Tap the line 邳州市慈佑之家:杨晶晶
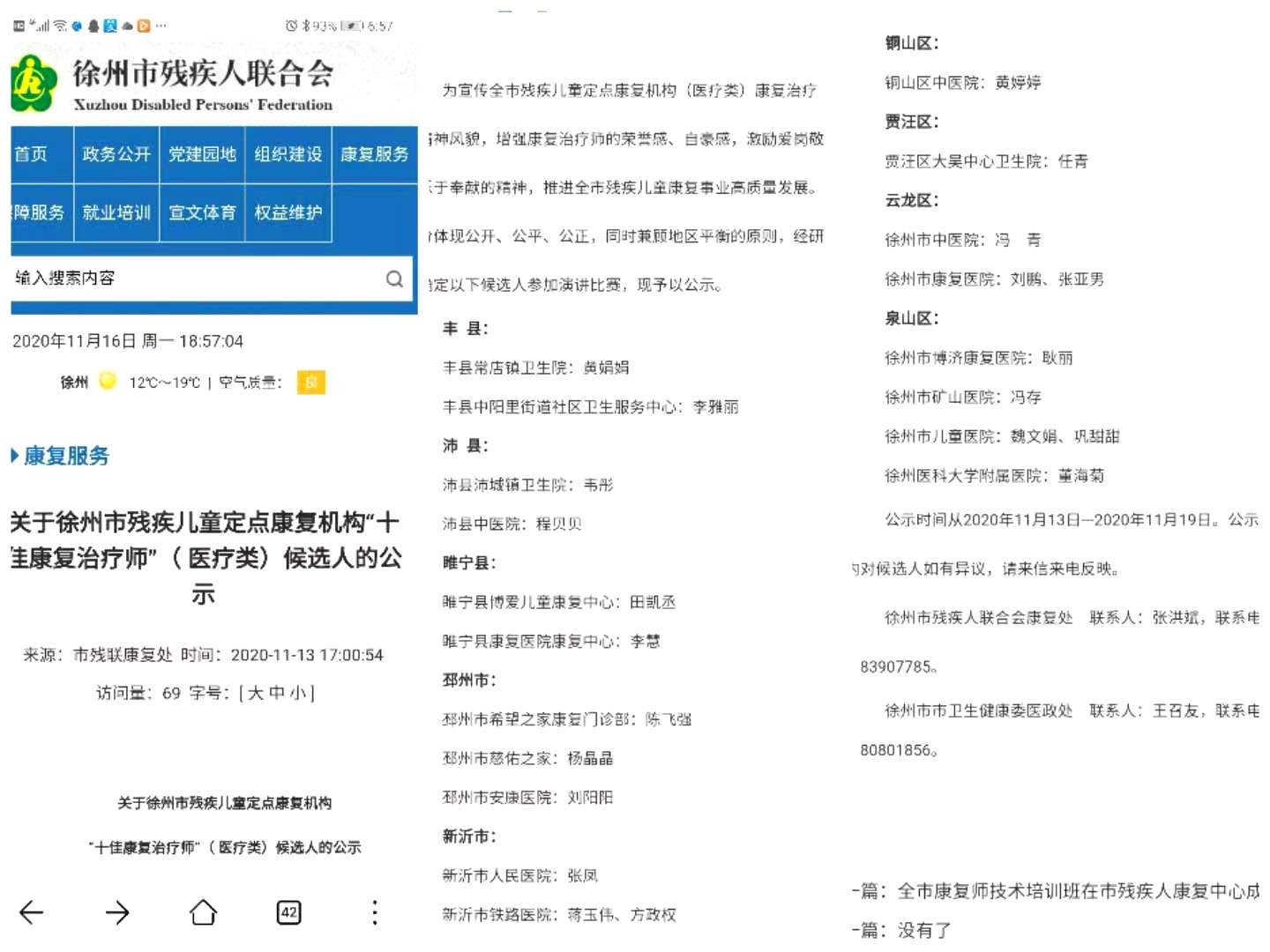The image size is (1270, 952). 528,758
